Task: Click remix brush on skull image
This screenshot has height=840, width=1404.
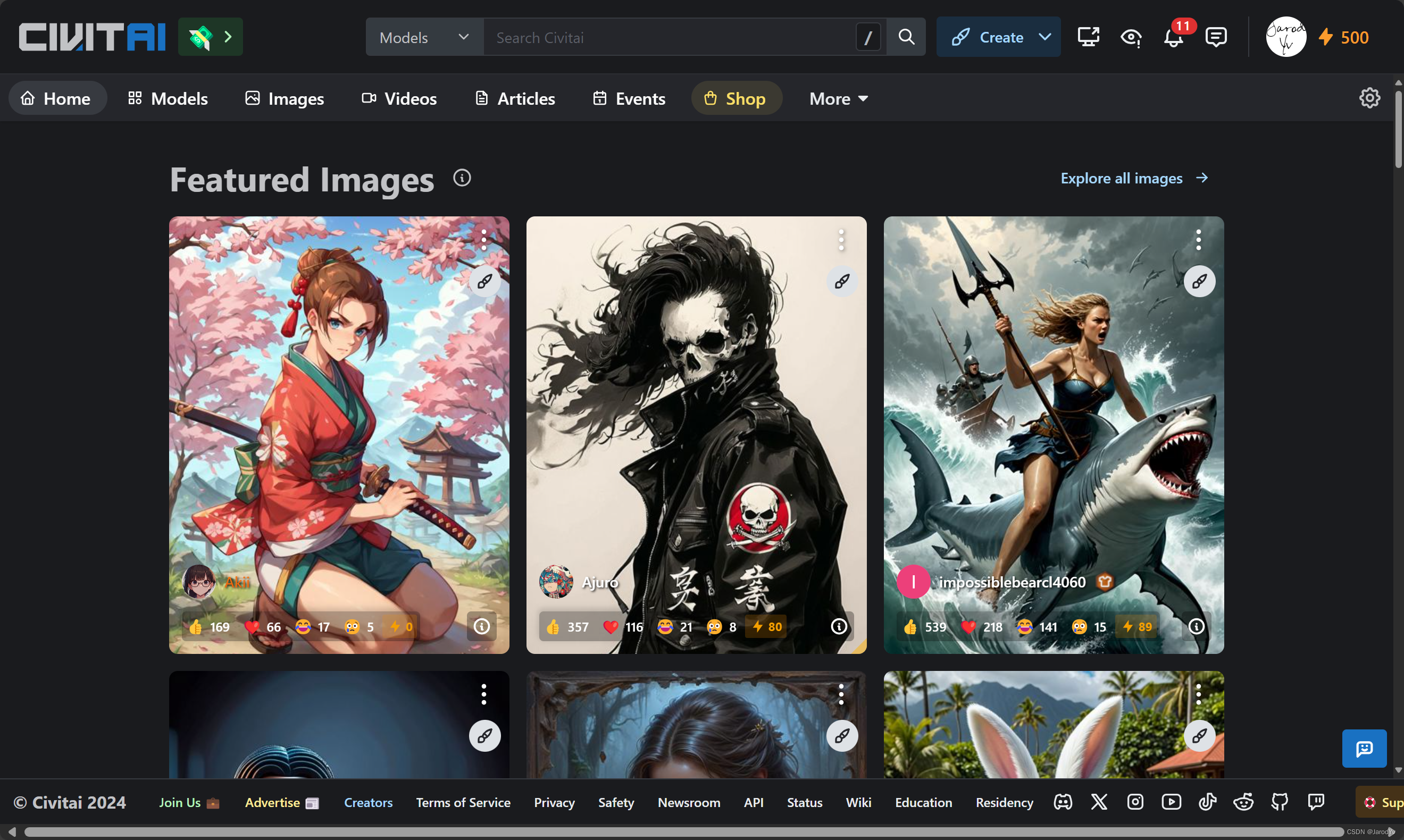Action: click(x=842, y=281)
